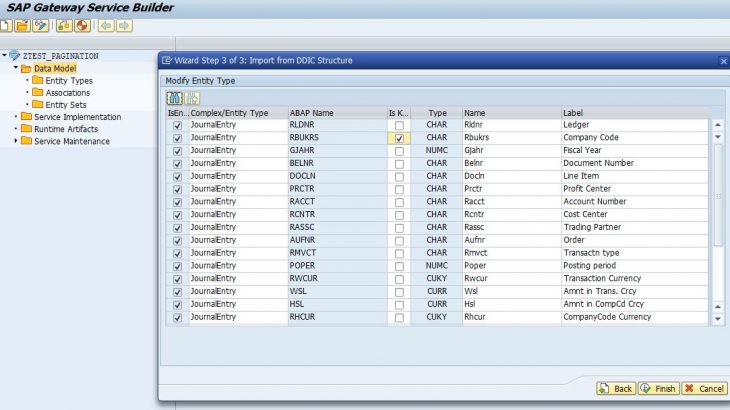Click the HSL ABAP name cell

click(x=338, y=304)
